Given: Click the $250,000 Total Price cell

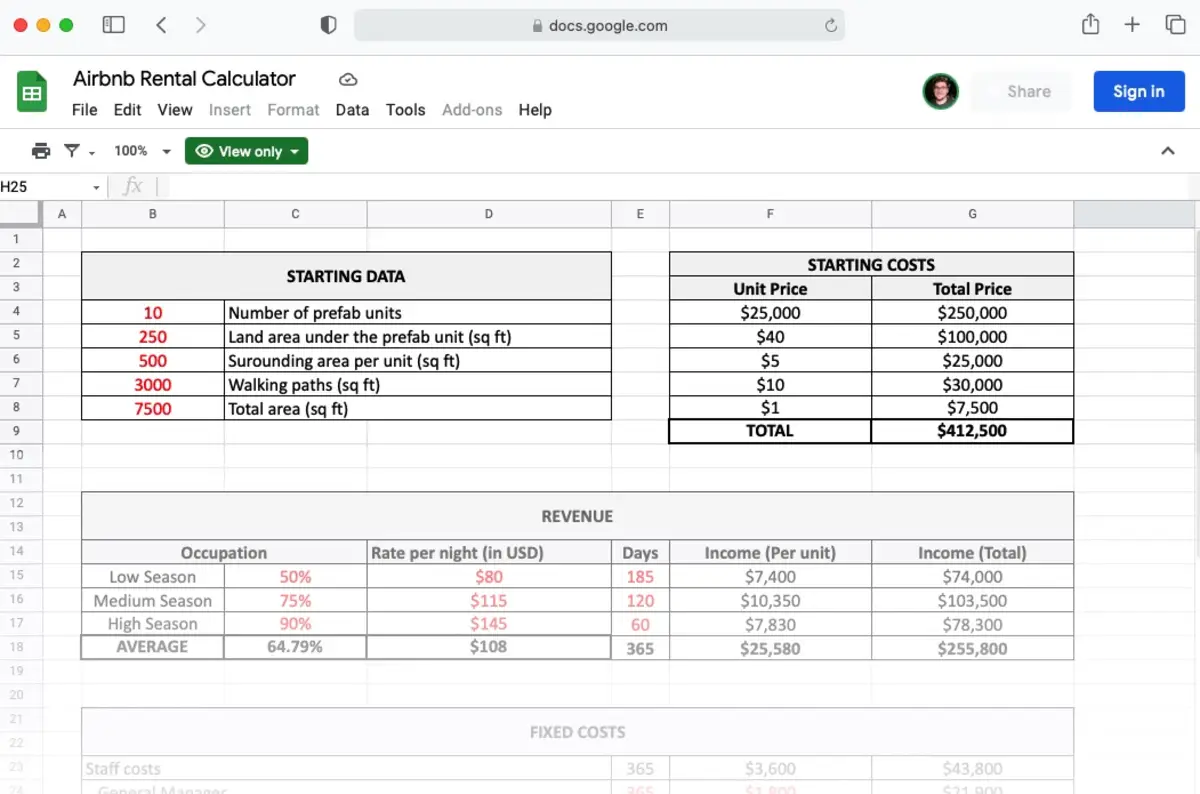Looking at the screenshot, I should click(x=972, y=313).
